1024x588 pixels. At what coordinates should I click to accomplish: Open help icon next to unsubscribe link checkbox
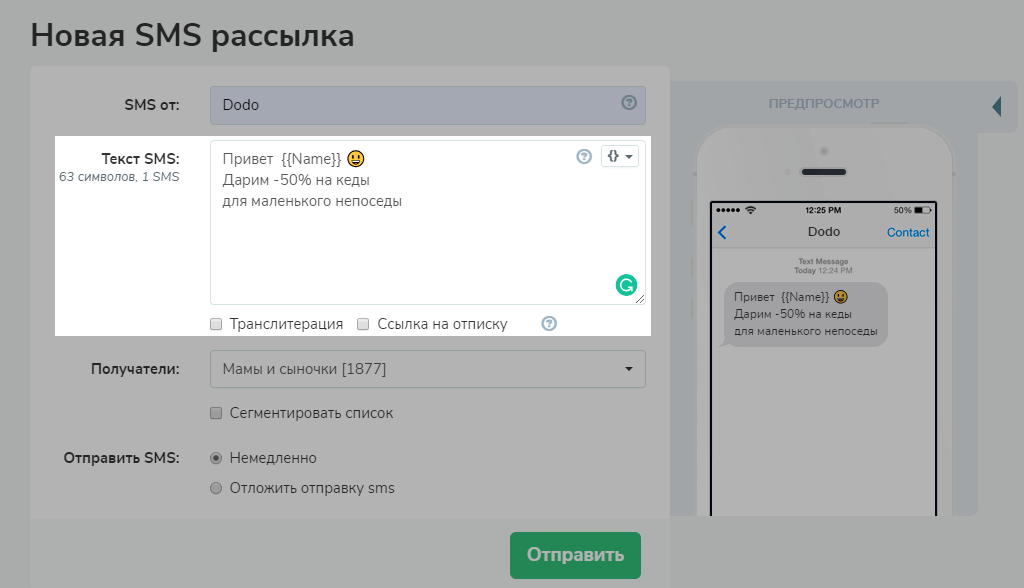(x=548, y=323)
